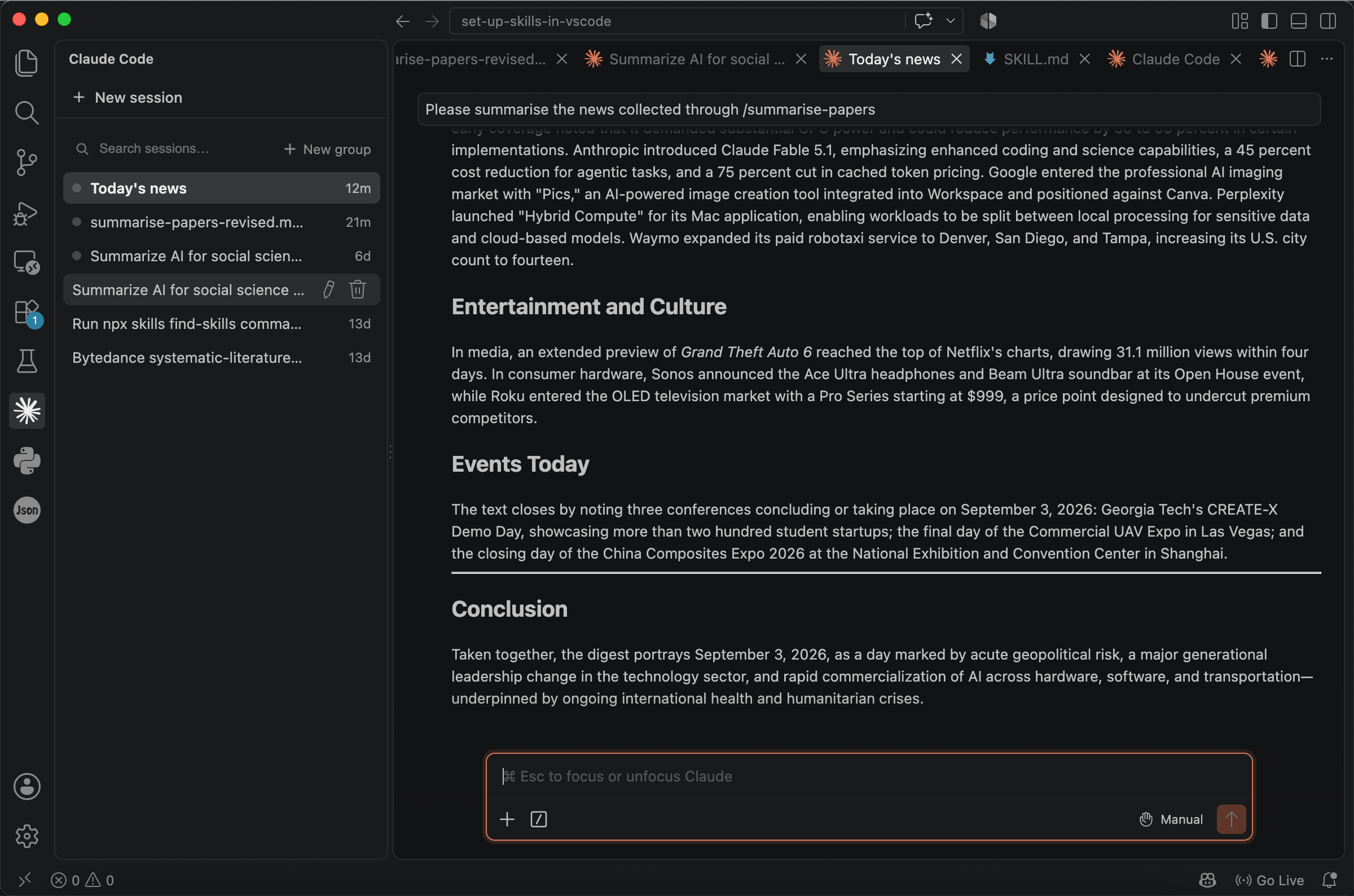1354x896 pixels.
Task: Open the Customize Layout menu
Action: [x=1239, y=21]
